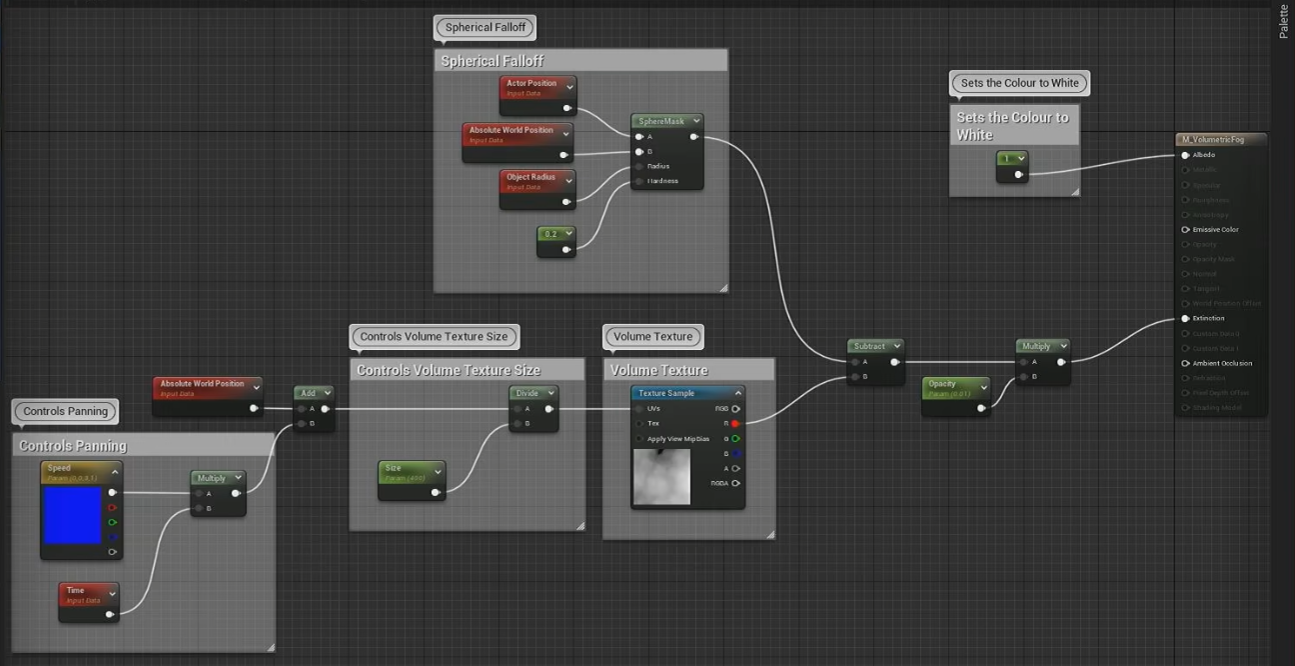Select the Absolute World Position node beside Add

pyautogui.click(x=208, y=396)
